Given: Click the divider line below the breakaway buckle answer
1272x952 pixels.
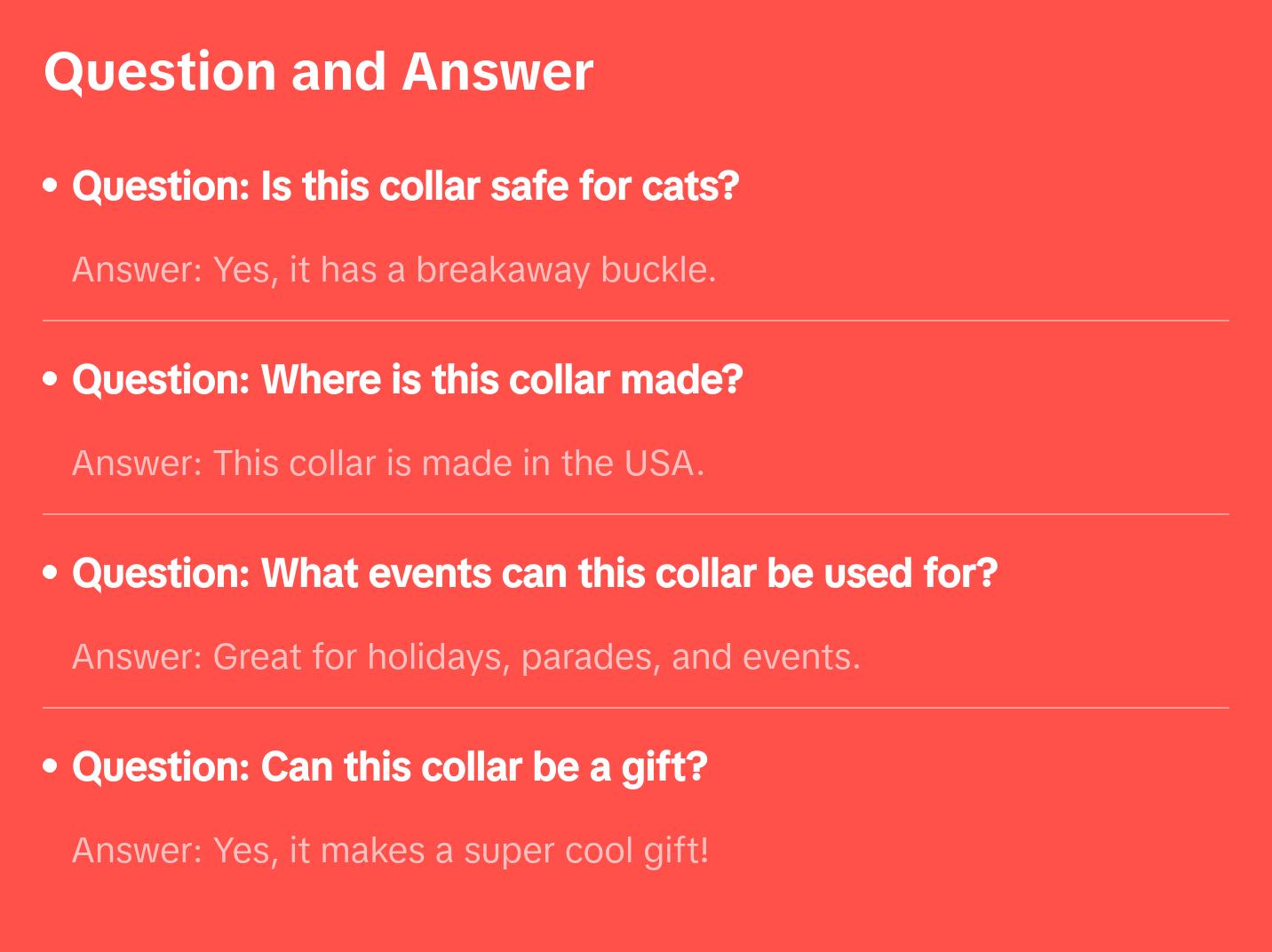Looking at the screenshot, I should coord(636,321).
